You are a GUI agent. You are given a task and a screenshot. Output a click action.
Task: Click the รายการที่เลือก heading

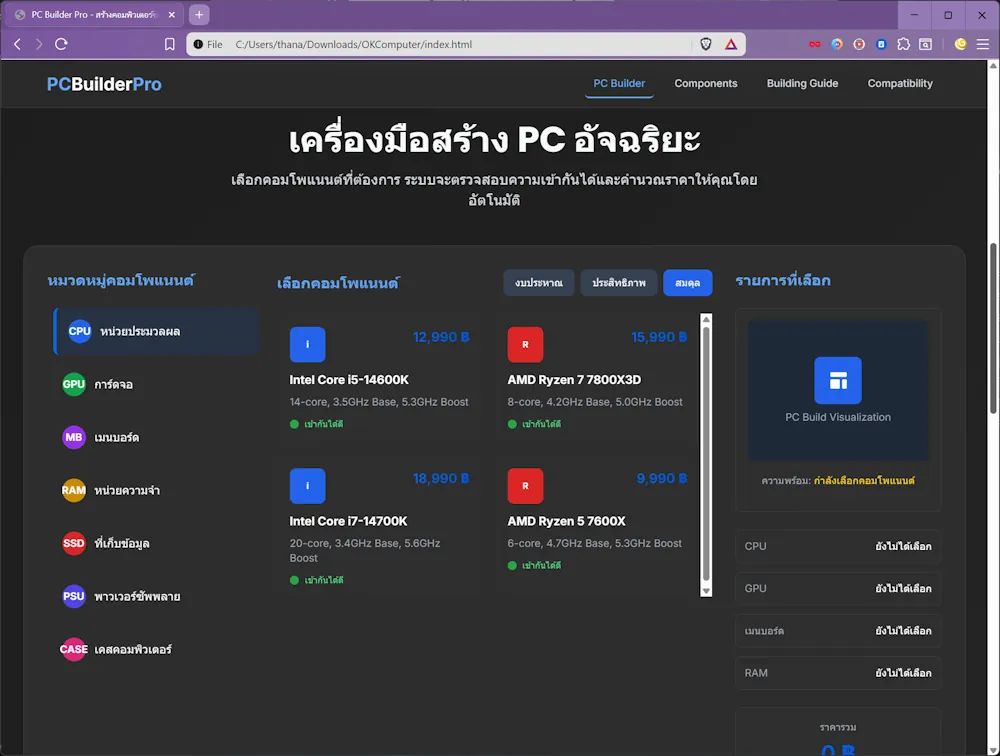[783, 281]
